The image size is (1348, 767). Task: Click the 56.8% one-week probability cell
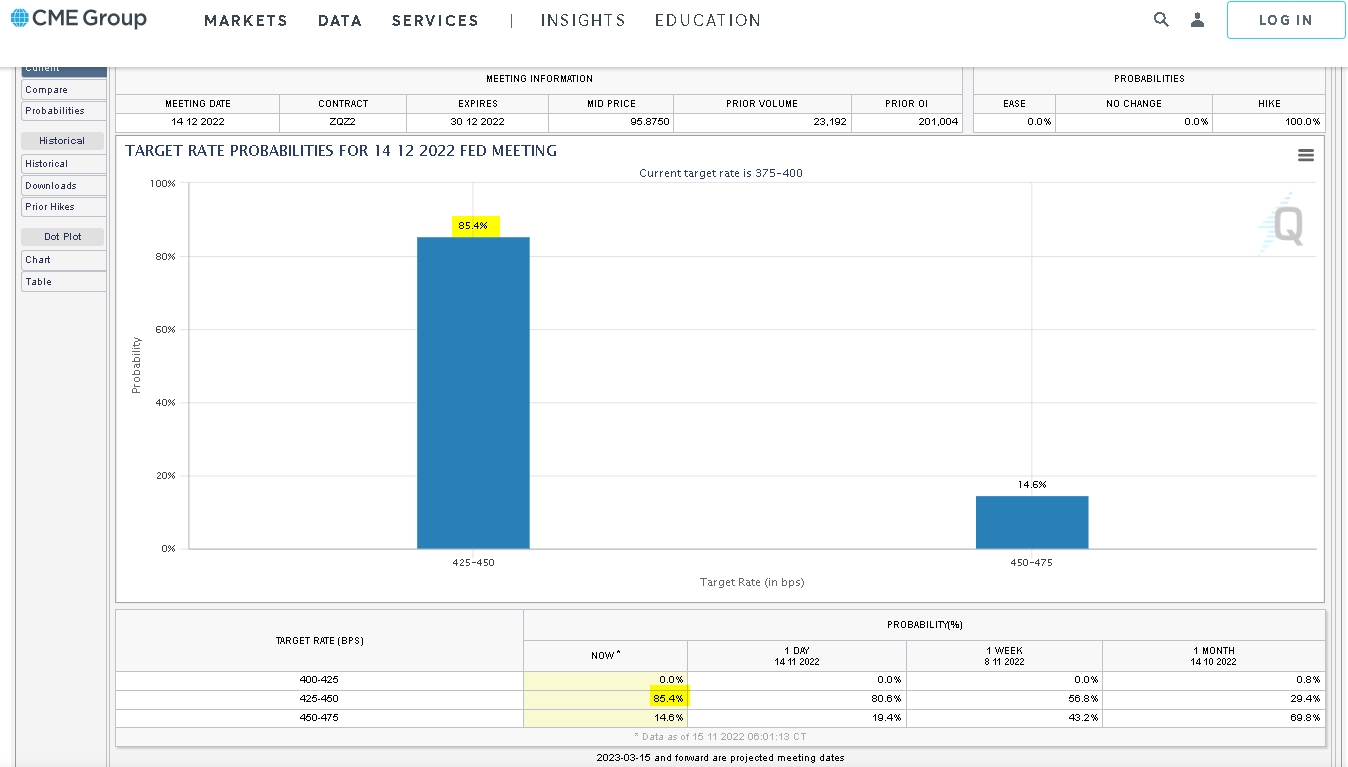pos(1005,699)
